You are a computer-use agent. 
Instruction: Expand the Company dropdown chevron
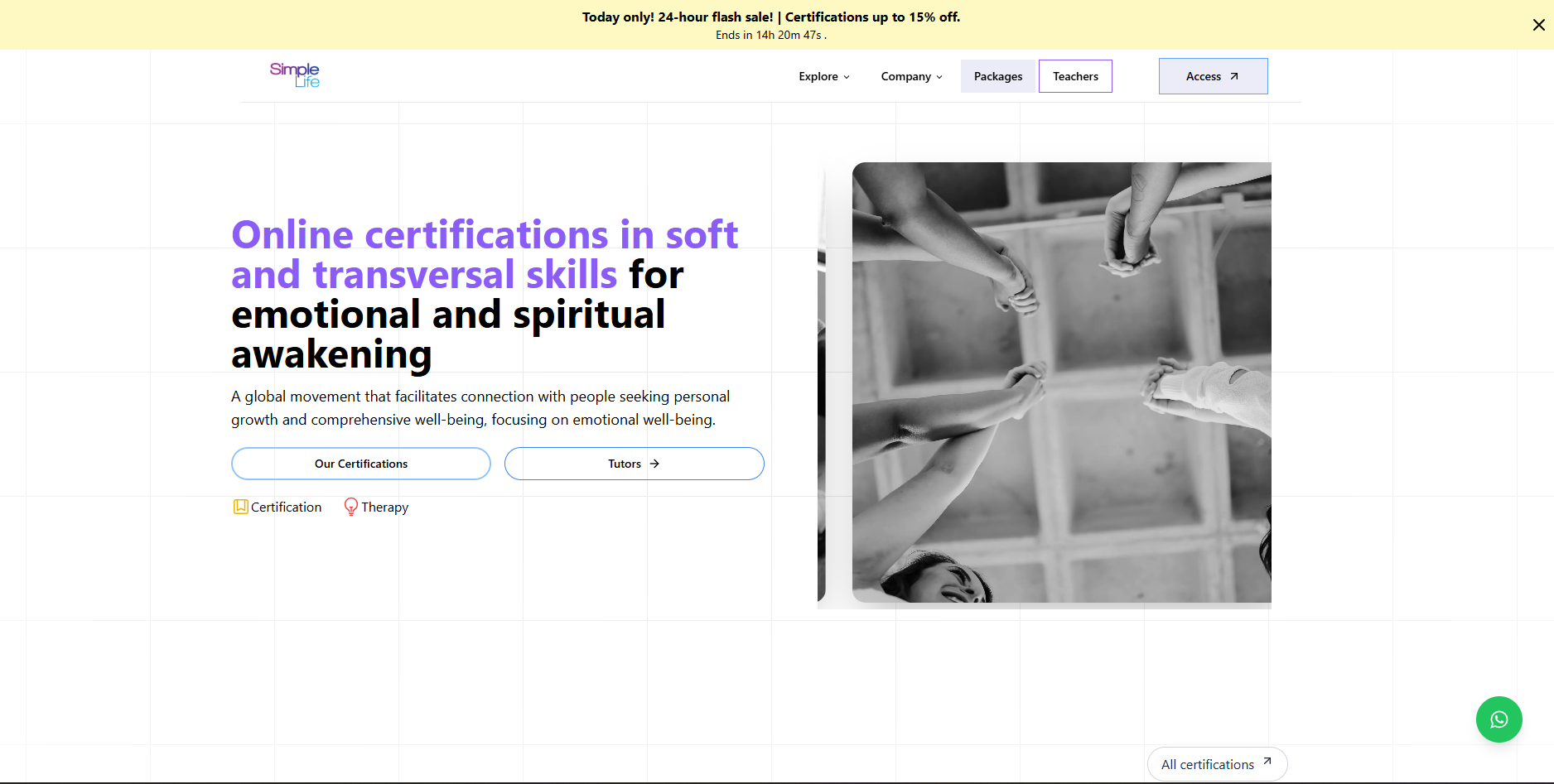939,77
